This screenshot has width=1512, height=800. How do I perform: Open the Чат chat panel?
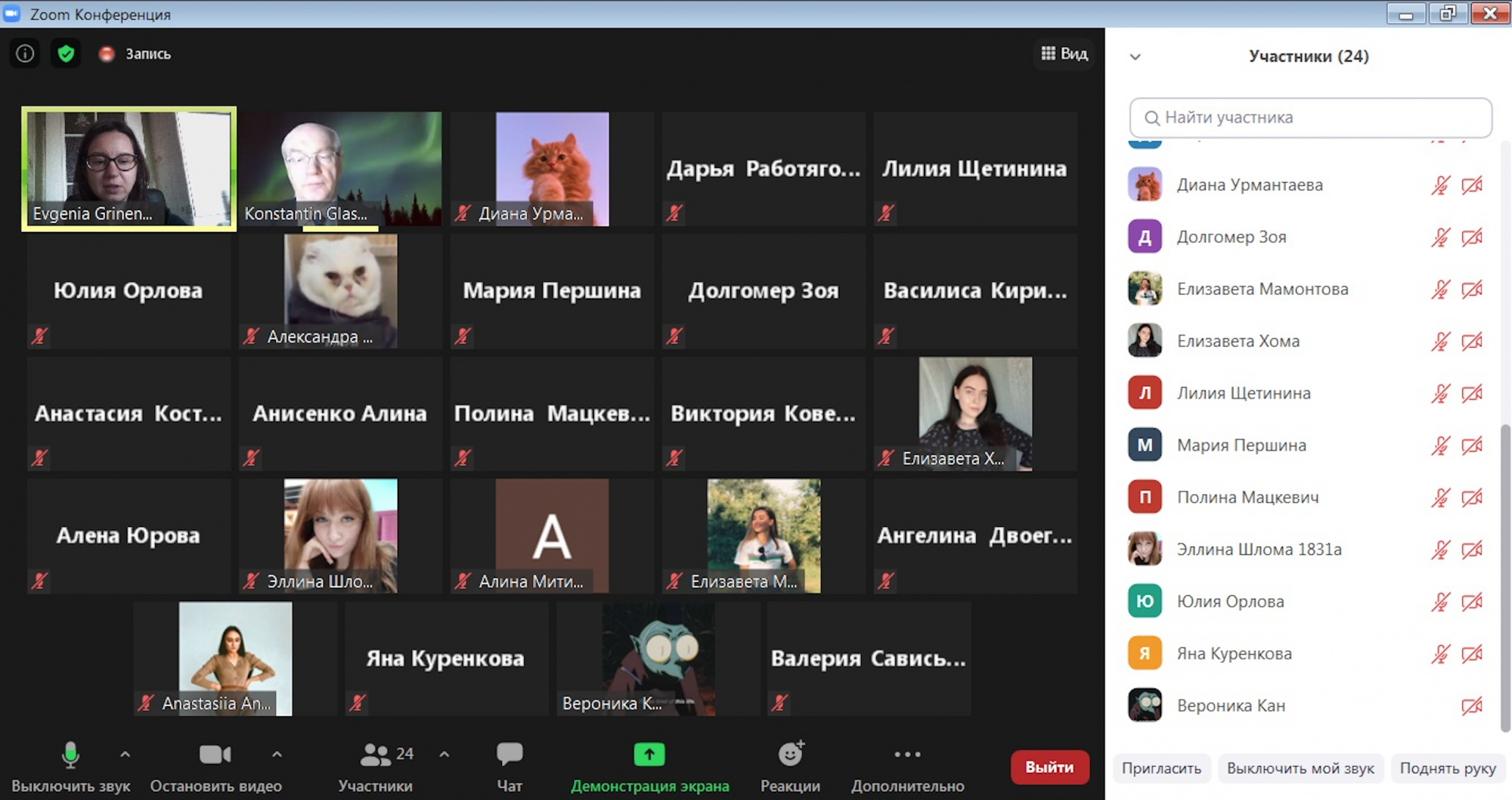510,767
